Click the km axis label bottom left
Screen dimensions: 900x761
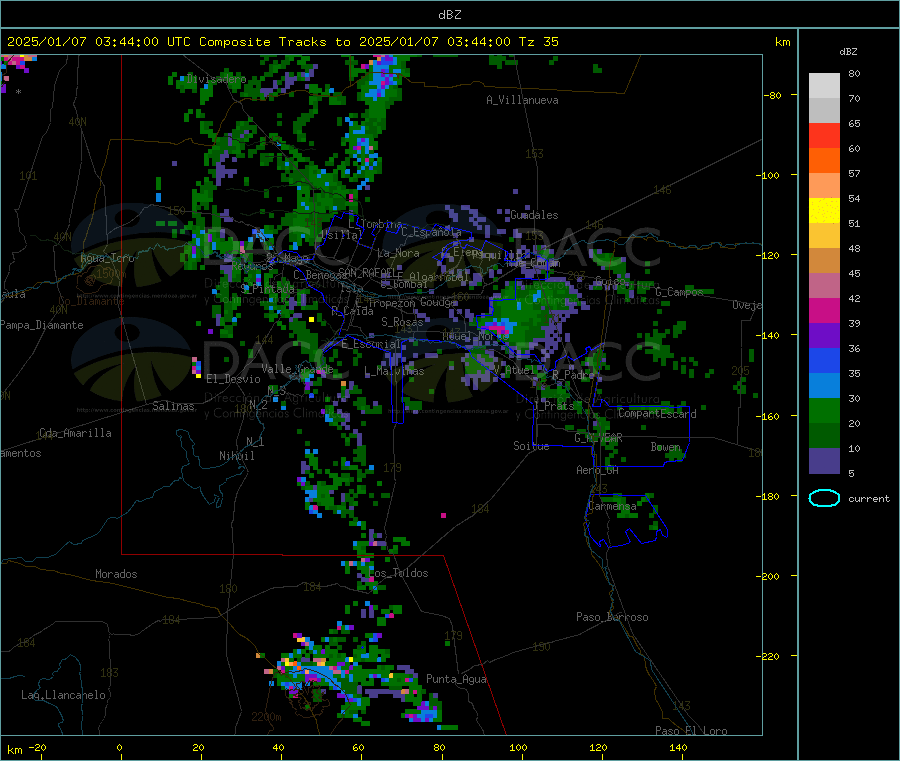pos(15,750)
